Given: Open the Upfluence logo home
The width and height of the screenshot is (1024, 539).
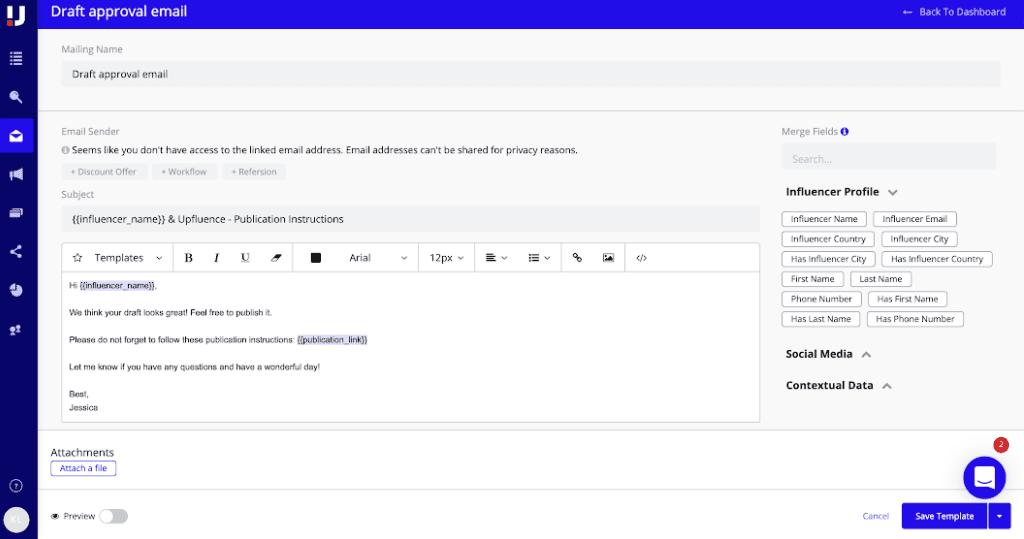Looking at the screenshot, I should pos(16,14).
